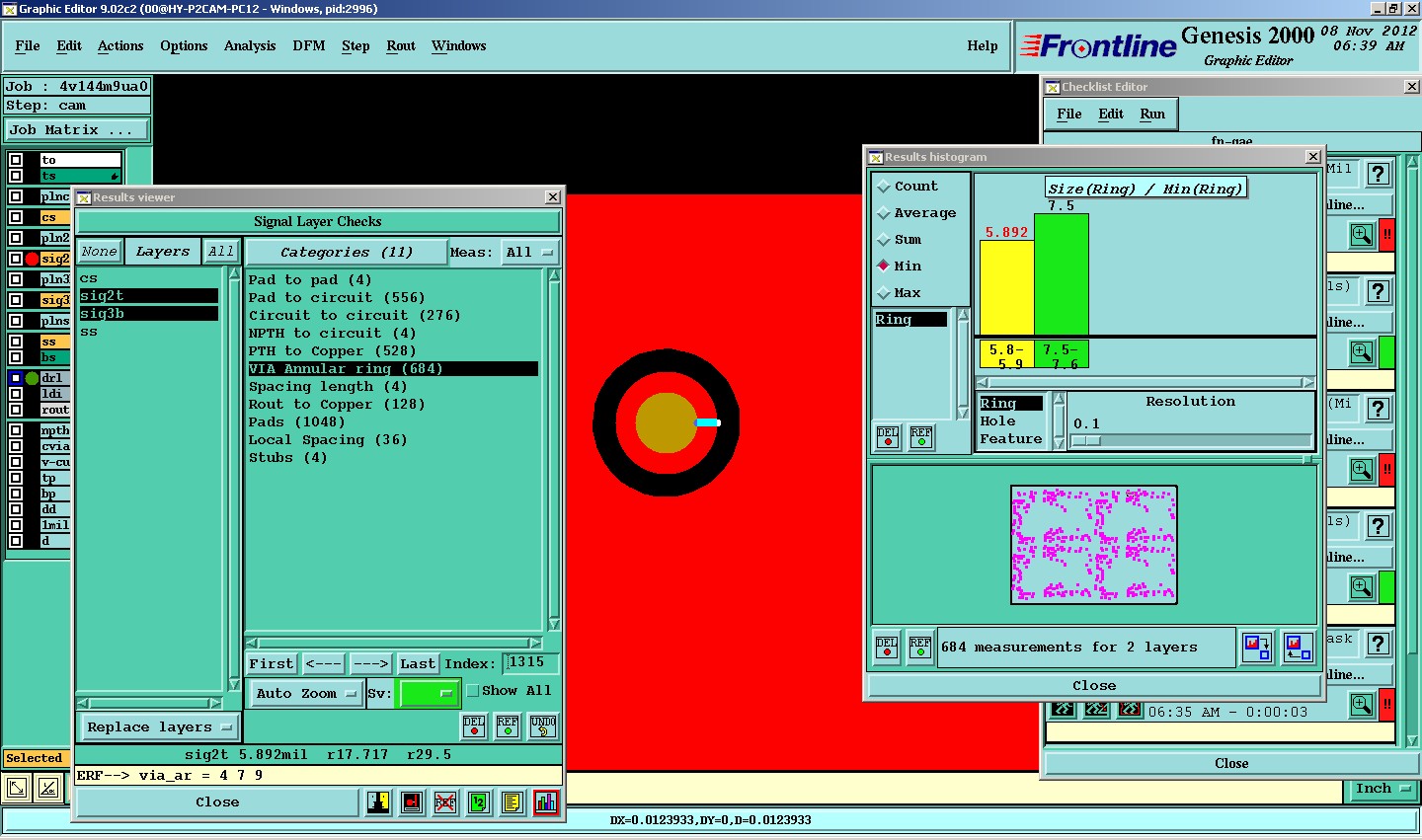Click scroll-down arrow of Checklist Editor scrollbar
The height and width of the screenshot is (840, 1422).
click(x=1412, y=740)
